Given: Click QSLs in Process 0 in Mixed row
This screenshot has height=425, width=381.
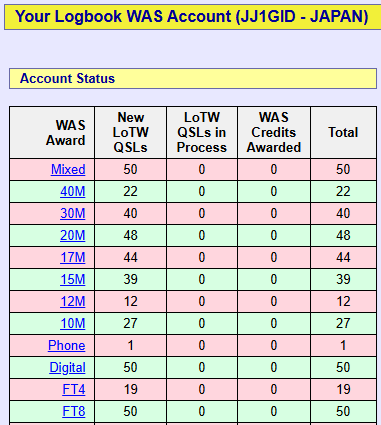Looking at the screenshot, I should coord(202,169).
